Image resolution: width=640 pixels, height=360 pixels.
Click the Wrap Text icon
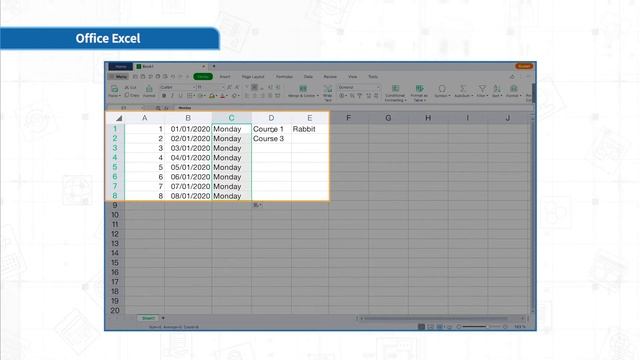328,89
